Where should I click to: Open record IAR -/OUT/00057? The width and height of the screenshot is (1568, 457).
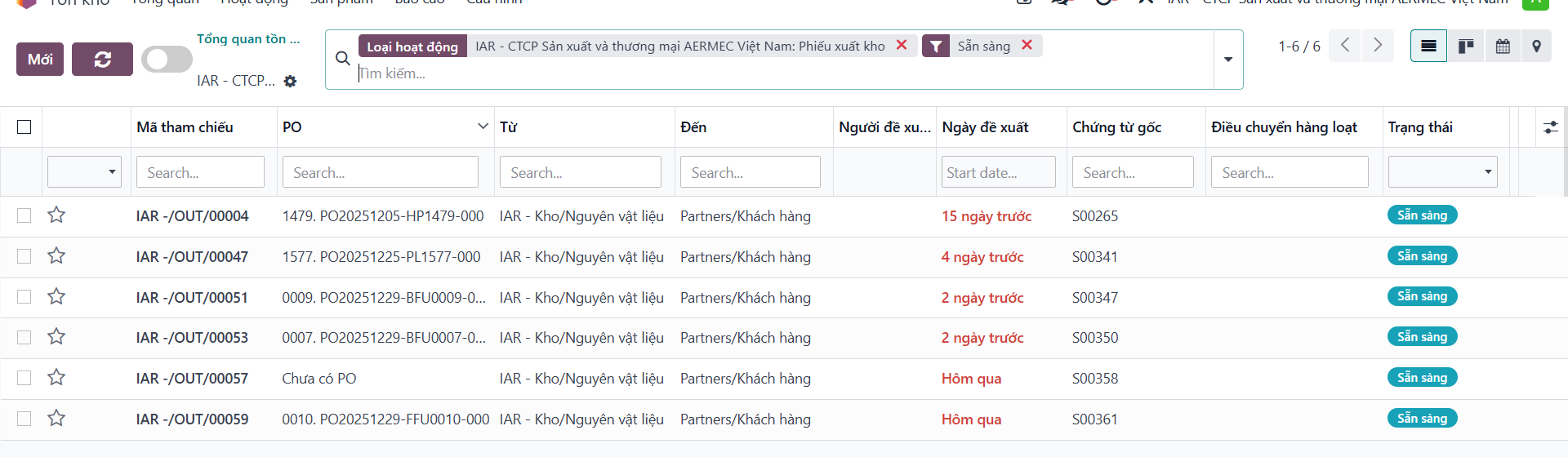pyautogui.click(x=192, y=379)
